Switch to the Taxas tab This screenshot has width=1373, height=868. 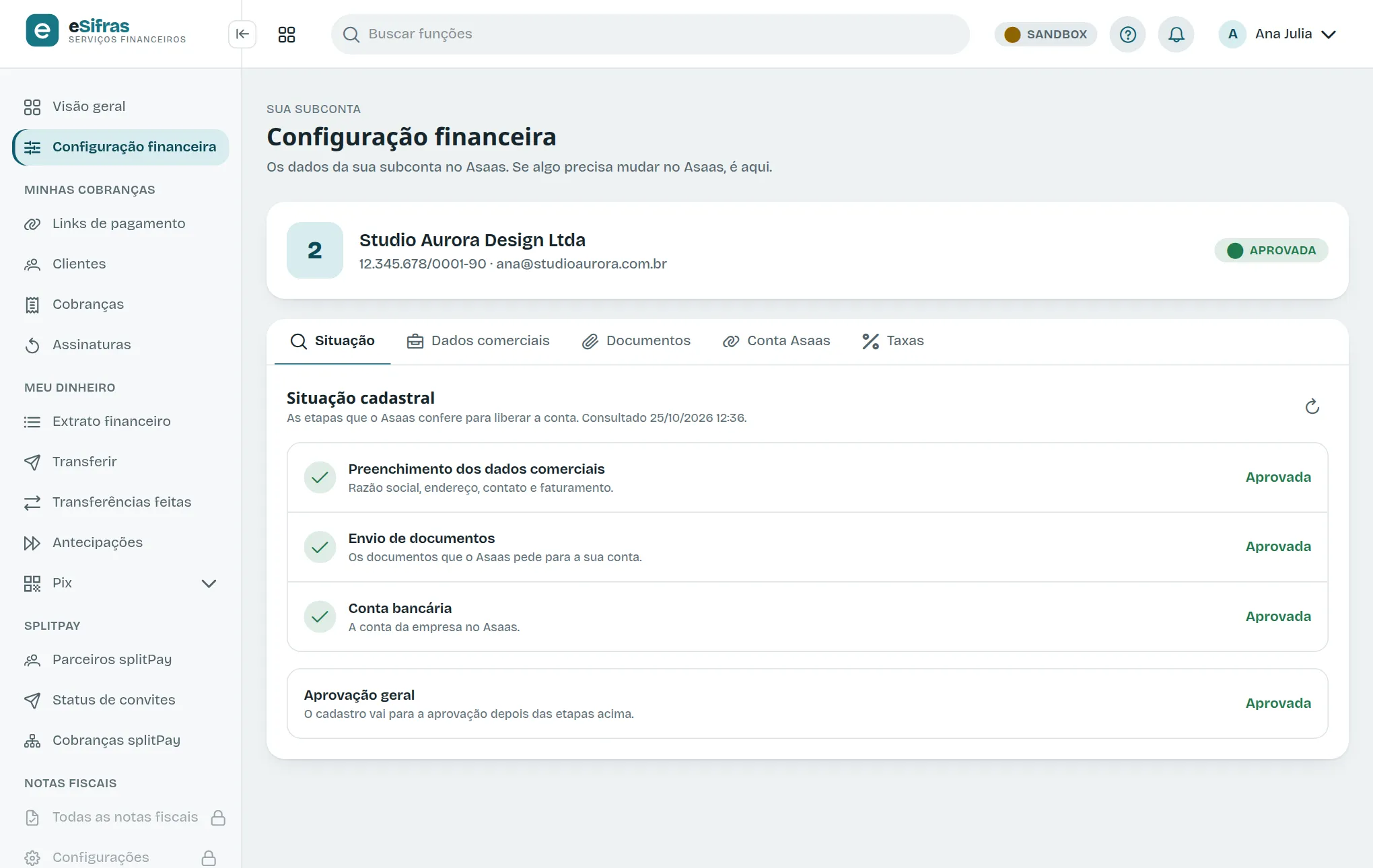(893, 341)
